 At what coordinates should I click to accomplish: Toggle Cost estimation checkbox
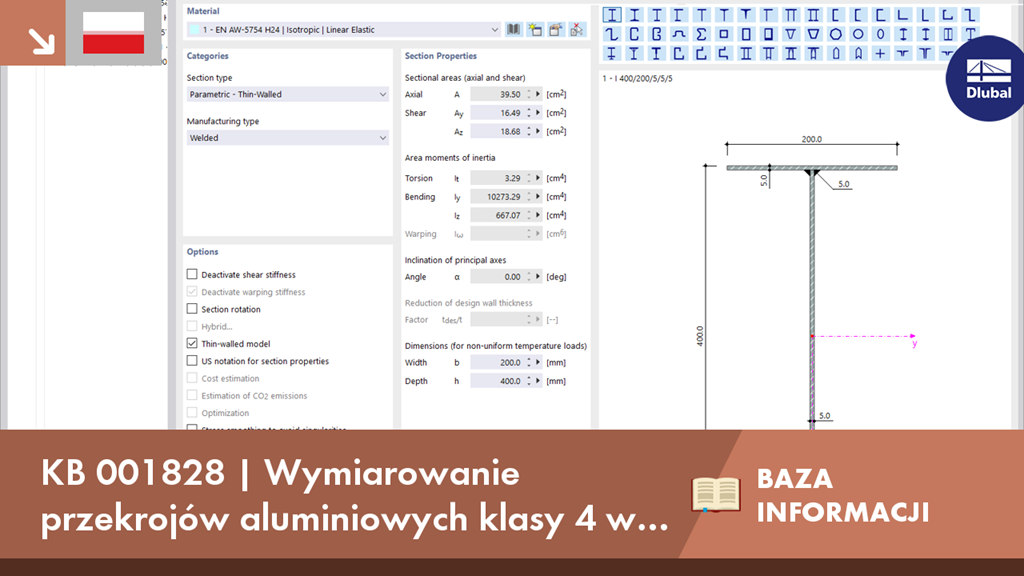click(x=192, y=378)
